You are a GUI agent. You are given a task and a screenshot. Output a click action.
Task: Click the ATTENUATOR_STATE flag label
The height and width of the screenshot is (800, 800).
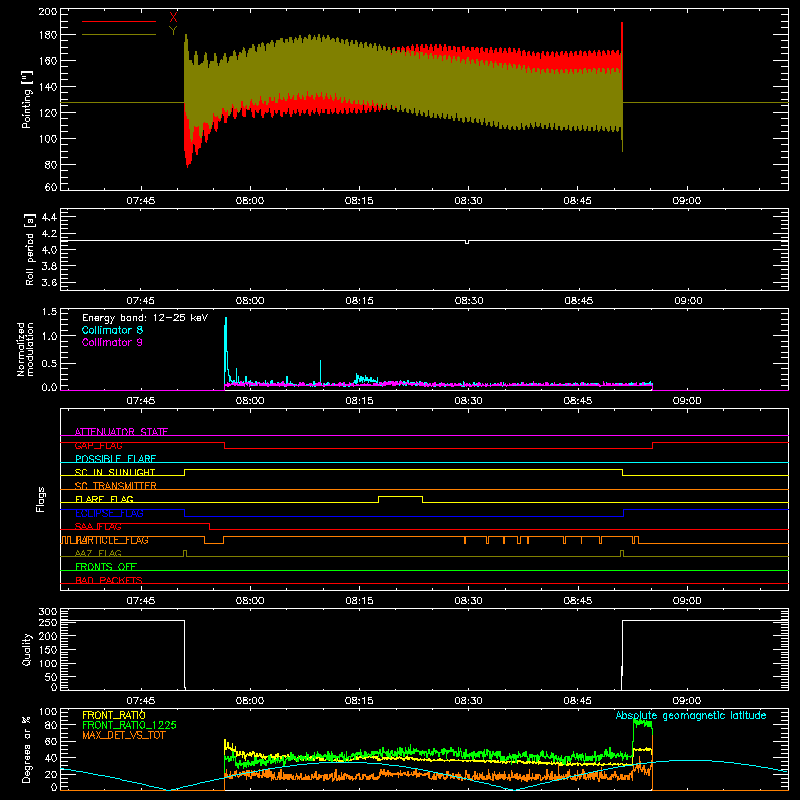pyautogui.click(x=121, y=432)
